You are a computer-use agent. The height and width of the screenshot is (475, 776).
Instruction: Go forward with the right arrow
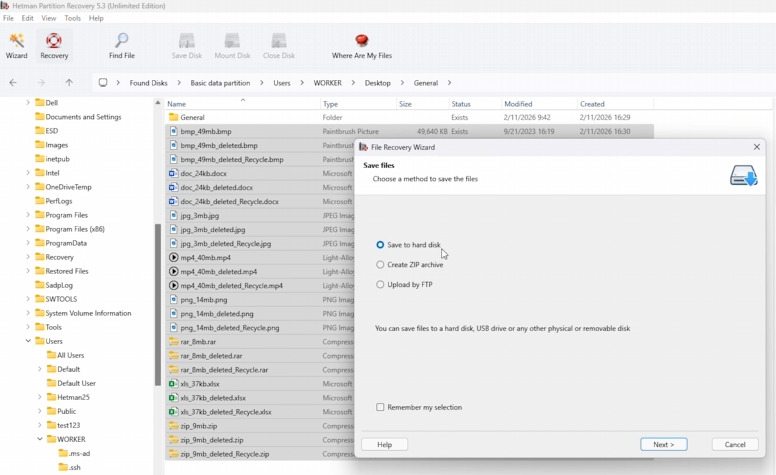click(x=41, y=83)
